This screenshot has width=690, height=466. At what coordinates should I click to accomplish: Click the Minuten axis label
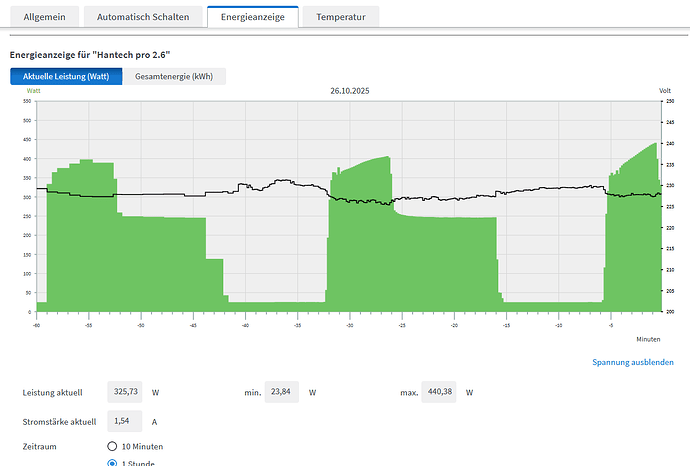[649, 339]
